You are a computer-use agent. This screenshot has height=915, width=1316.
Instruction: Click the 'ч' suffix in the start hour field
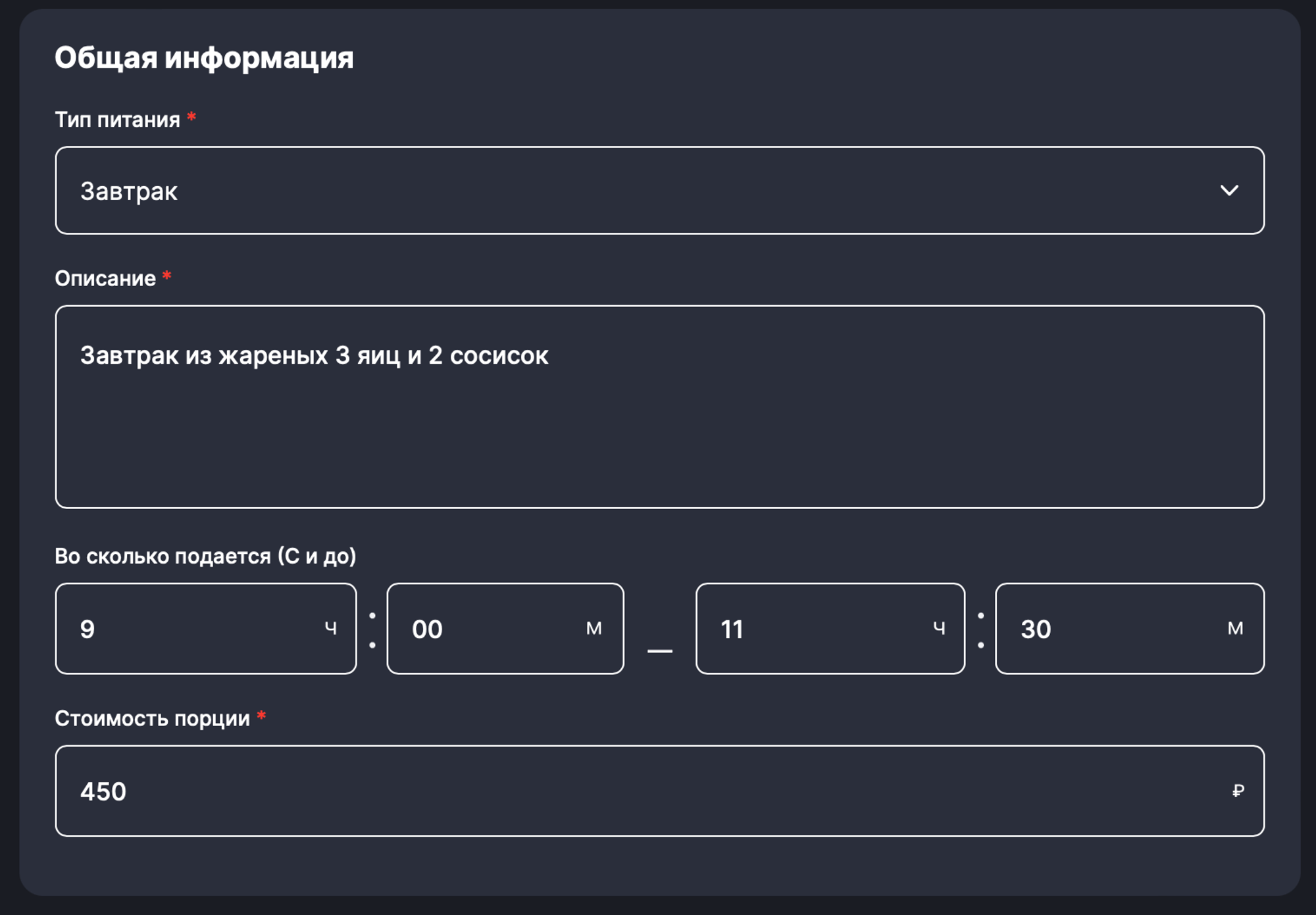(330, 629)
